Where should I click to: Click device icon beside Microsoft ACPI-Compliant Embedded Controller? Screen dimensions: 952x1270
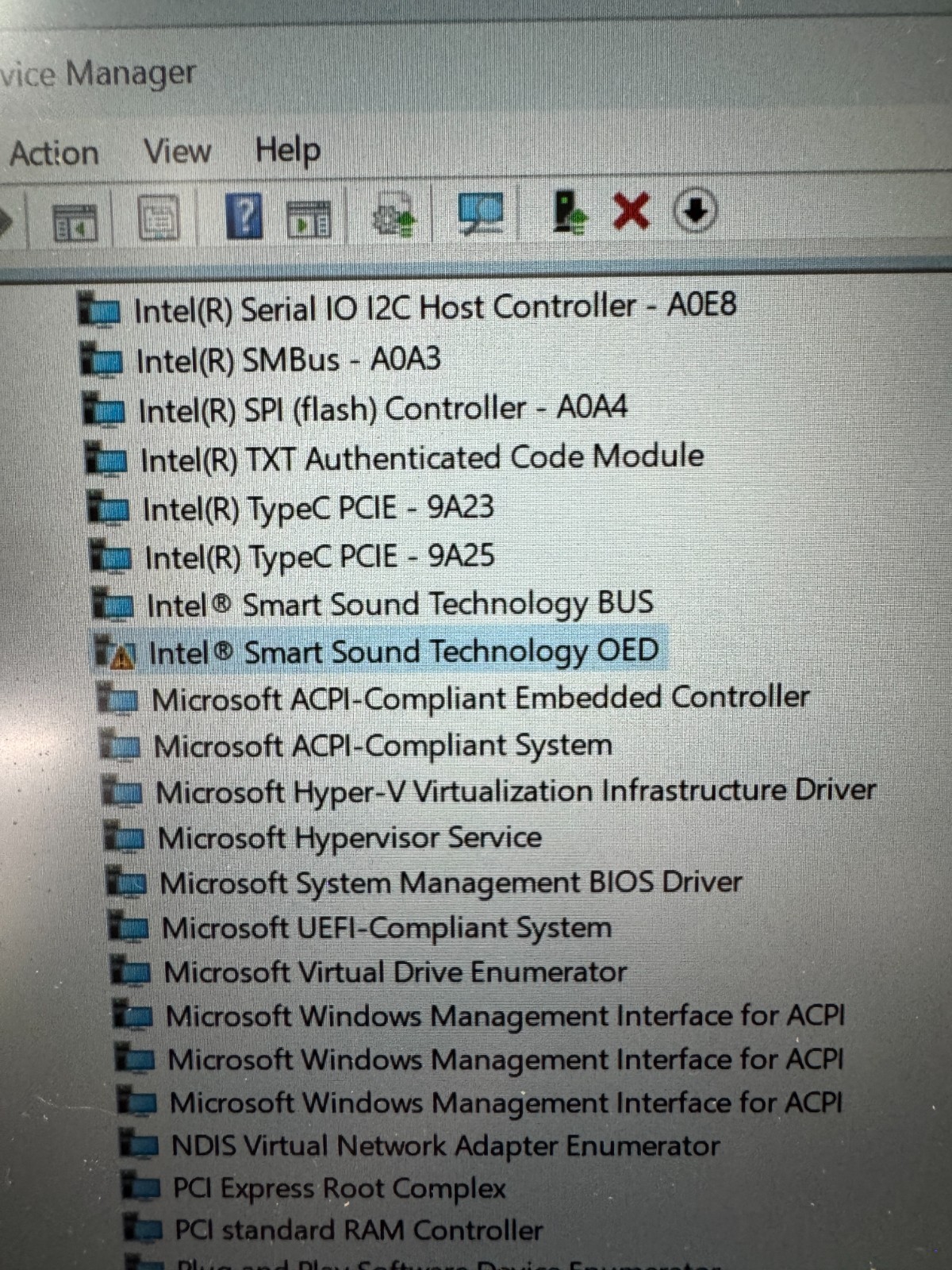[x=118, y=700]
